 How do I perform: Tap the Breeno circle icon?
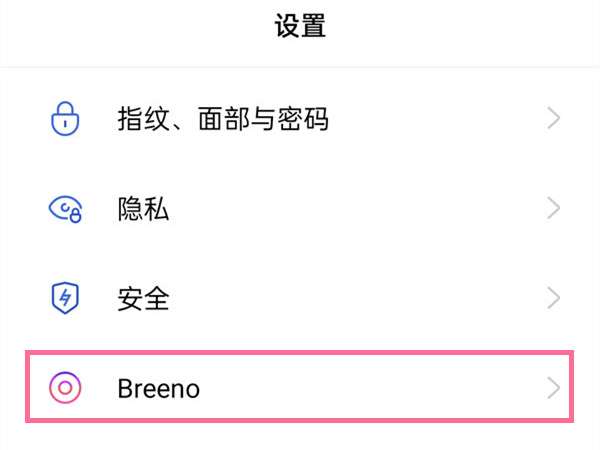click(65, 387)
